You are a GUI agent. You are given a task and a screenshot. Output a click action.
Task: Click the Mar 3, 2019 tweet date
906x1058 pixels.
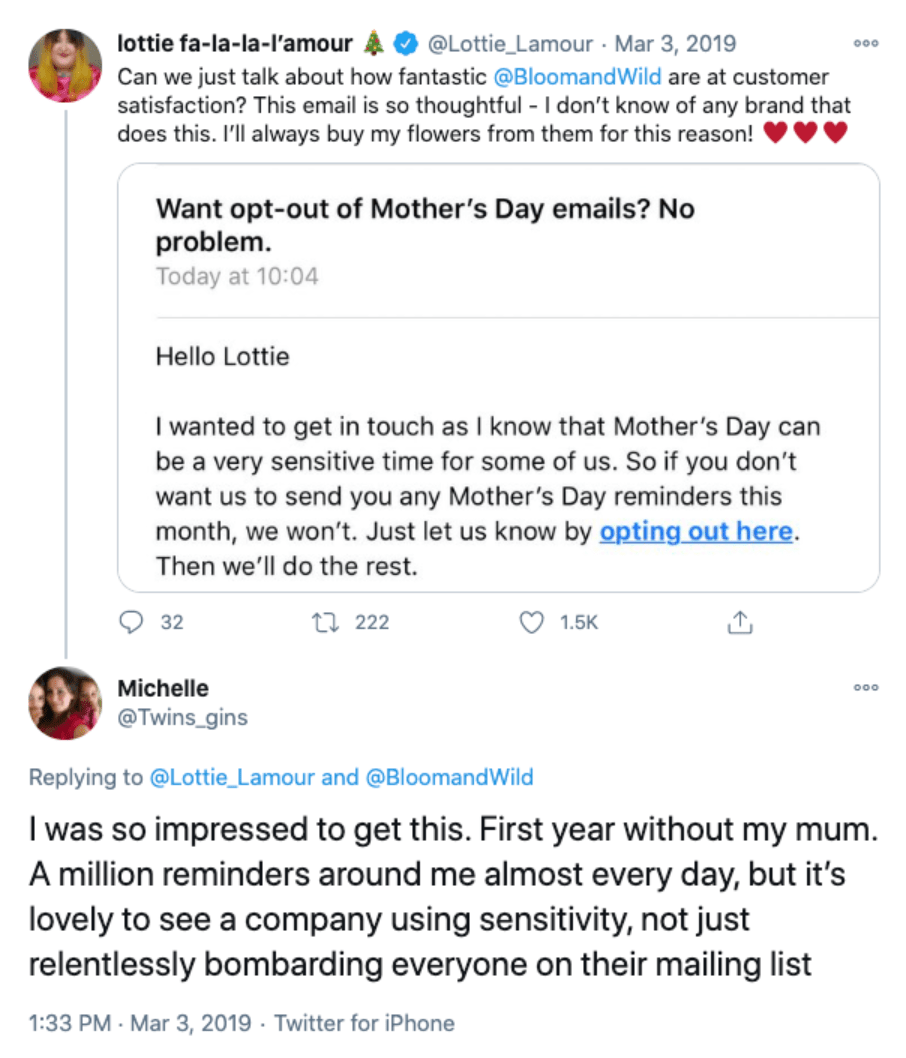click(x=675, y=44)
